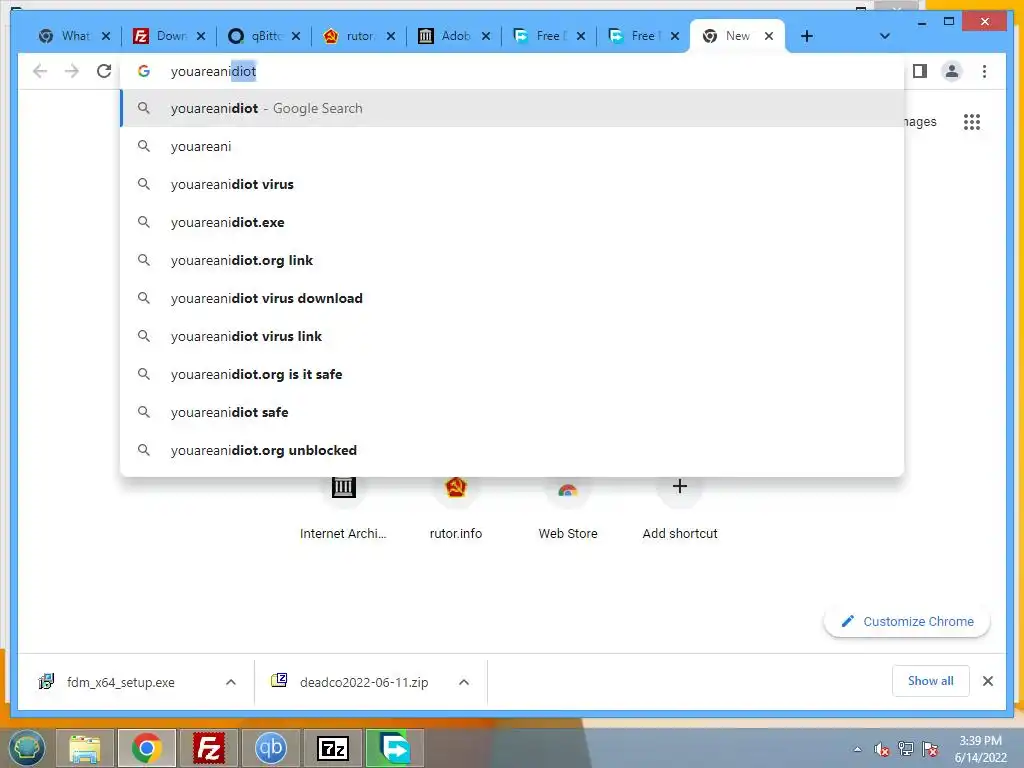Select the youareani suggestion

tap(512, 146)
